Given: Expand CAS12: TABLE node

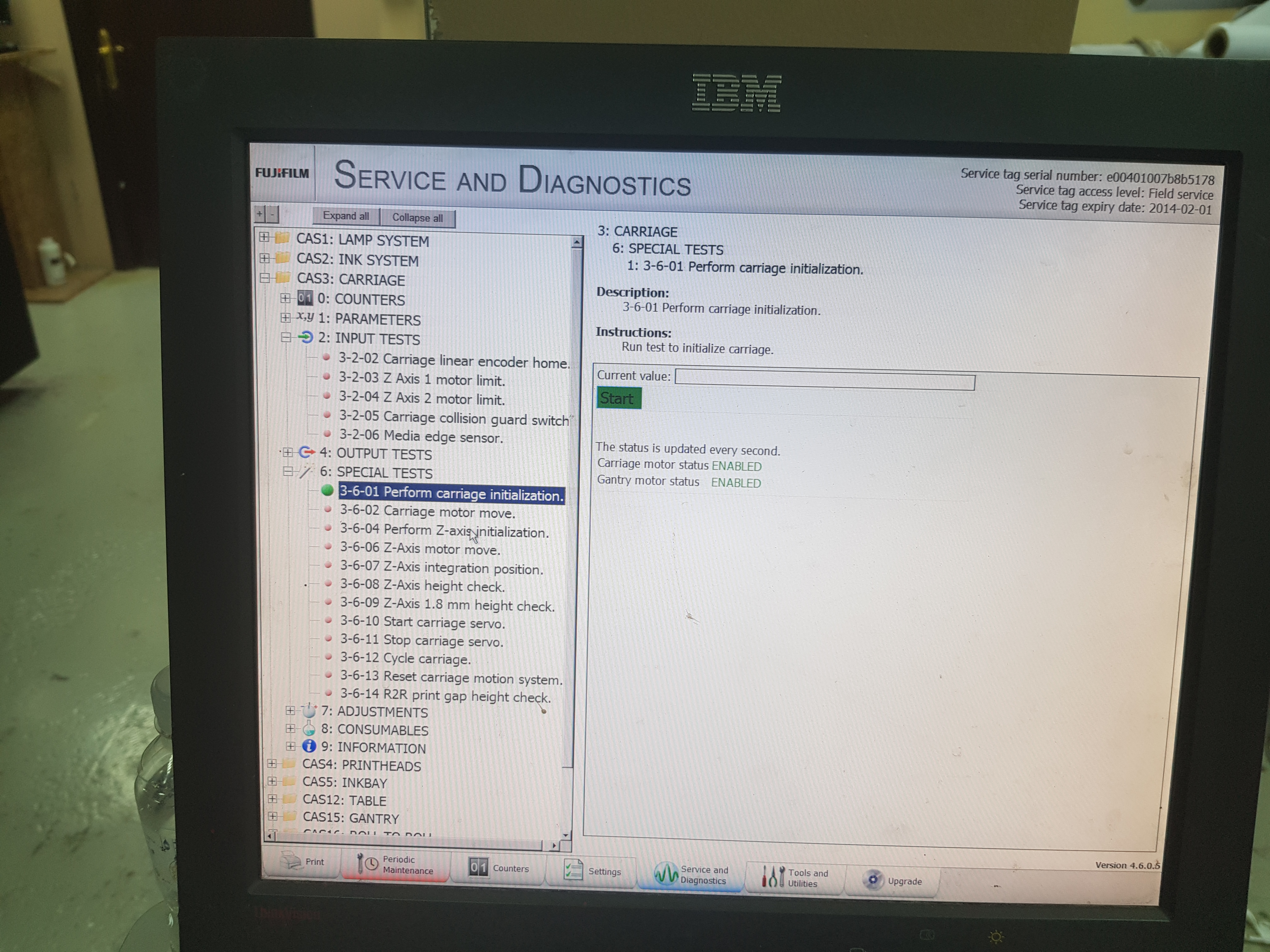Looking at the screenshot, I should tap(272, 798).
